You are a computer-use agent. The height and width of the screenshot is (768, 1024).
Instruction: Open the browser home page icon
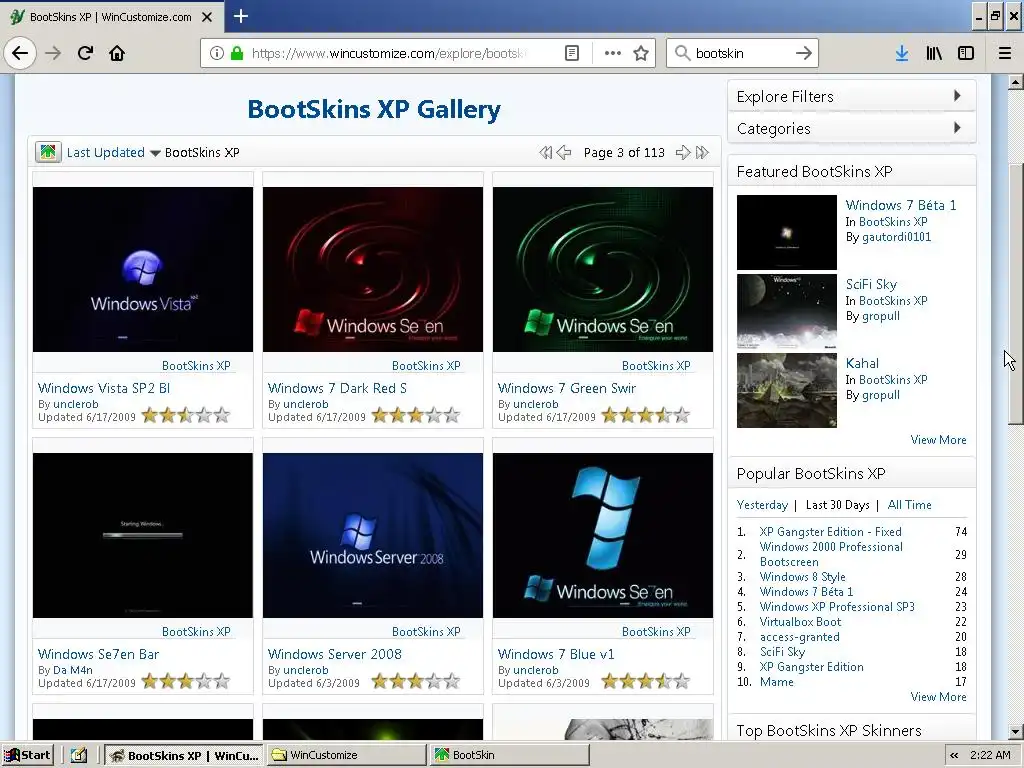point(117,53)
